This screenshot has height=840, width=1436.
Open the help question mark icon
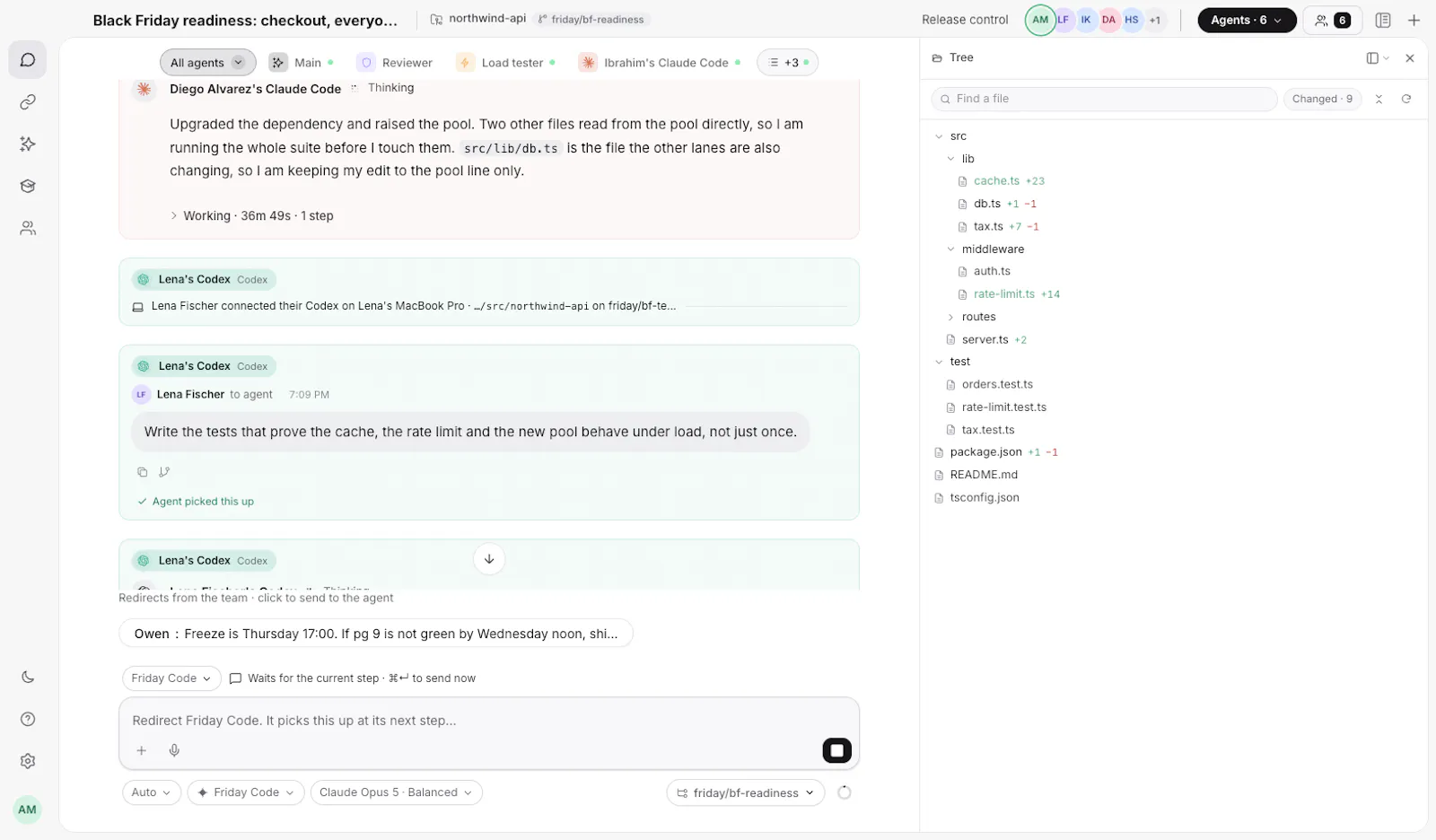click(x=28, y=719)
